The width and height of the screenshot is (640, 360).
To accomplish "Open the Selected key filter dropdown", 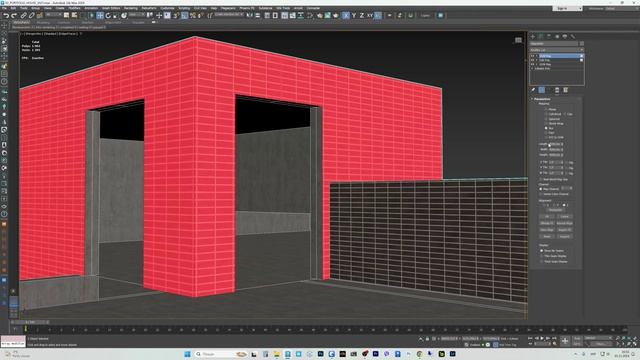I will click(598, 338).
